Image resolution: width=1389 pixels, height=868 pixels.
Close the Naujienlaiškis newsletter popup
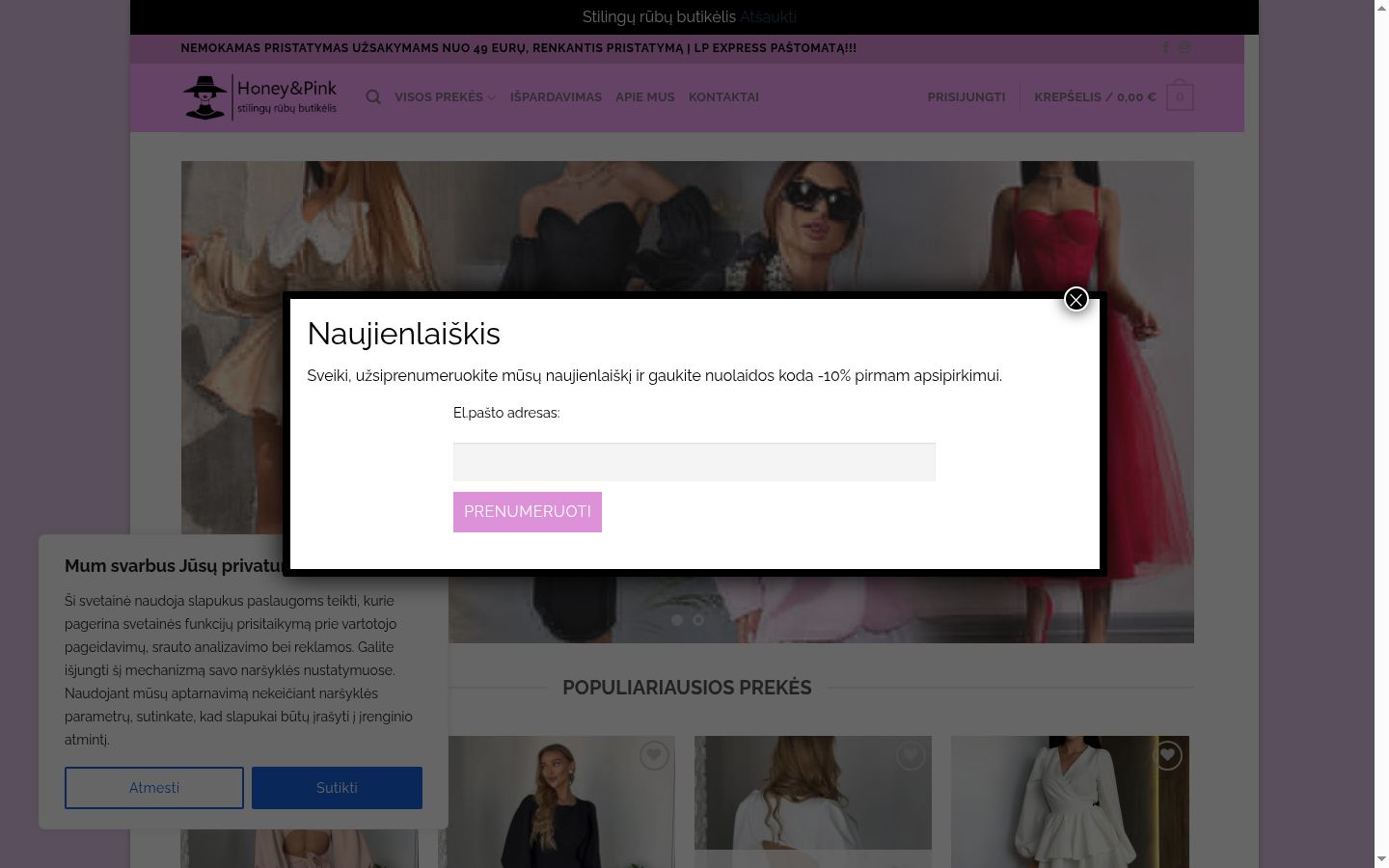click(x=1076, y=300)
